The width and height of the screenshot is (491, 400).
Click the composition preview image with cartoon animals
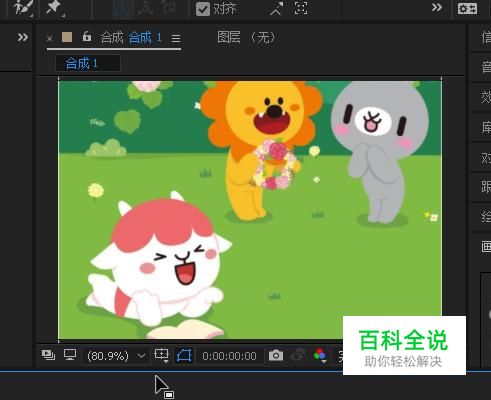pos(250,210)
